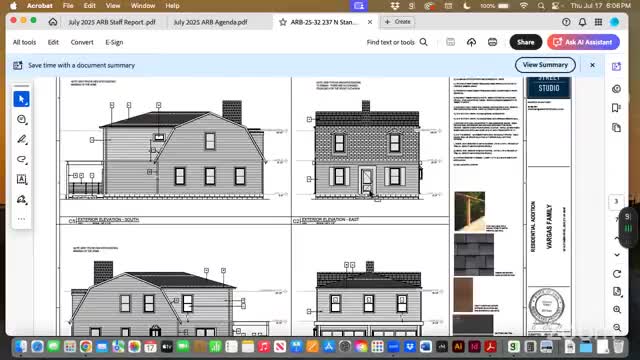Open the Window menu

(x=143, y=6)
